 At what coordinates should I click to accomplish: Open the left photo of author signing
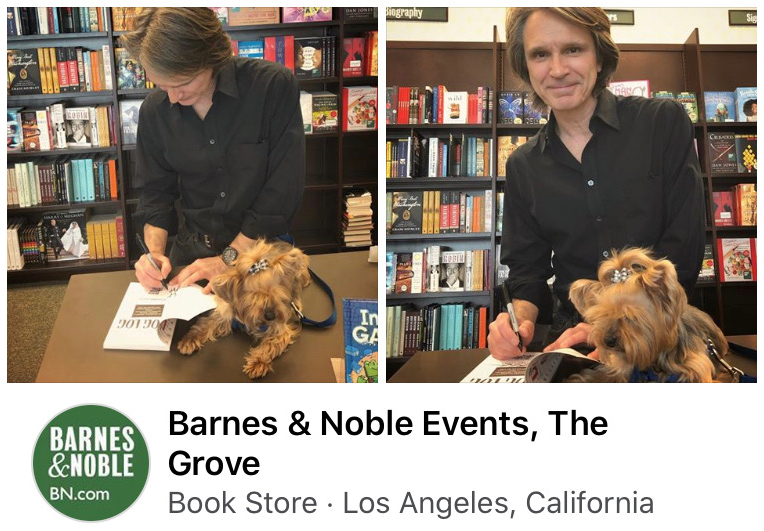(x=192, y=195)
